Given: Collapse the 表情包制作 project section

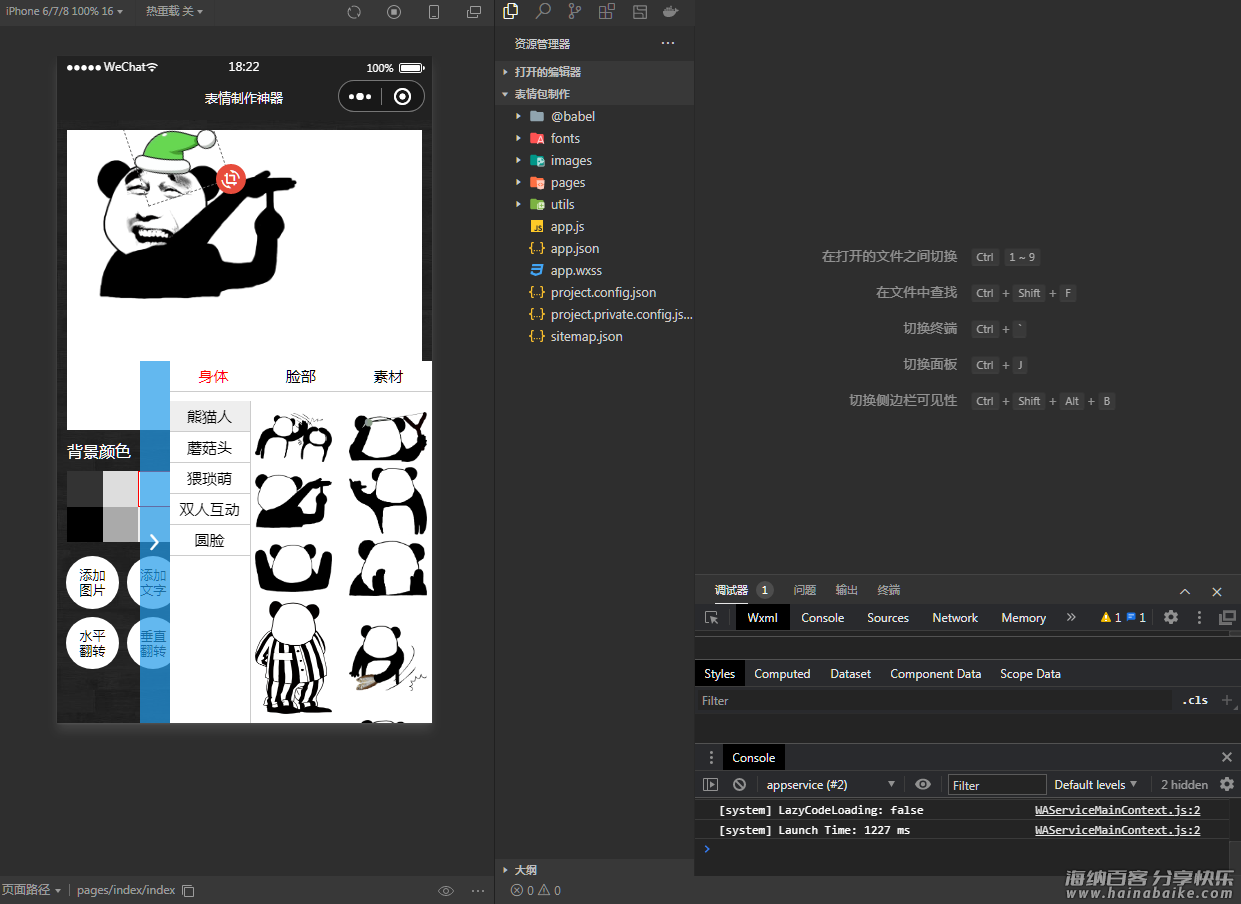Looking at the screenshot, I should click(x=594, y=94).
